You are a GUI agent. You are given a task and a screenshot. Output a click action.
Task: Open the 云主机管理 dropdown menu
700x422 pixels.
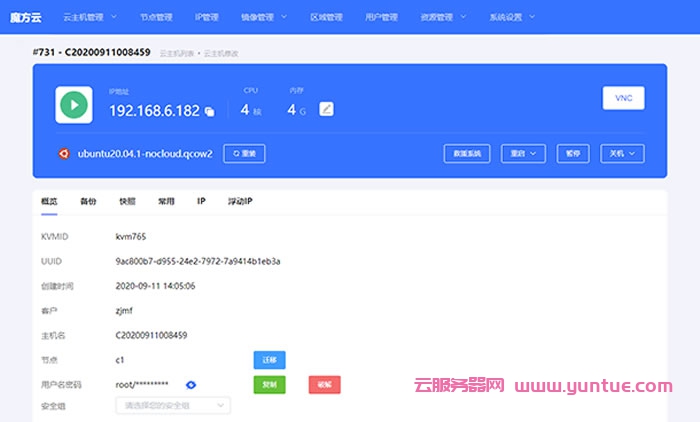pyautogui.click(x=90, y=17)
